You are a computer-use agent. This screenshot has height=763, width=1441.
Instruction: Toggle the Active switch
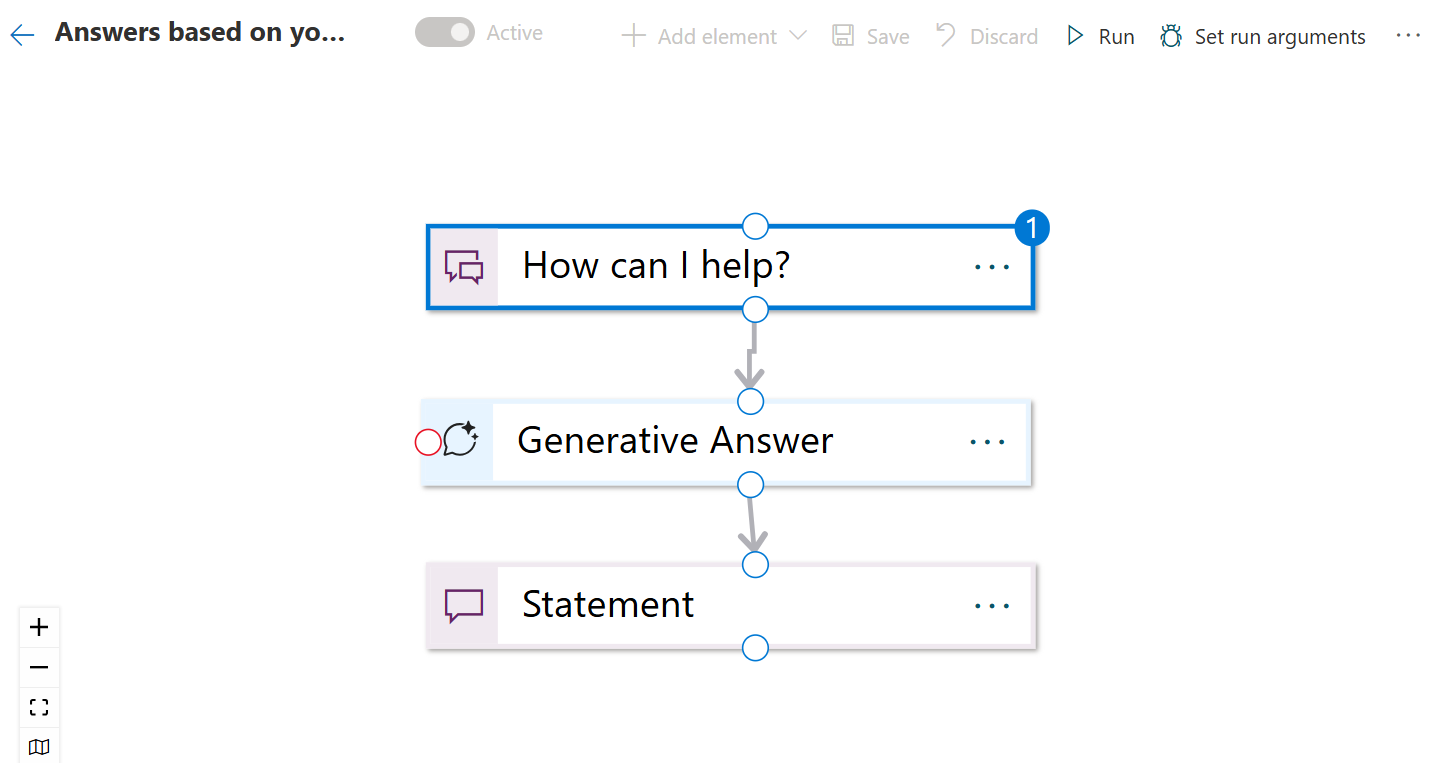[444, 32]
